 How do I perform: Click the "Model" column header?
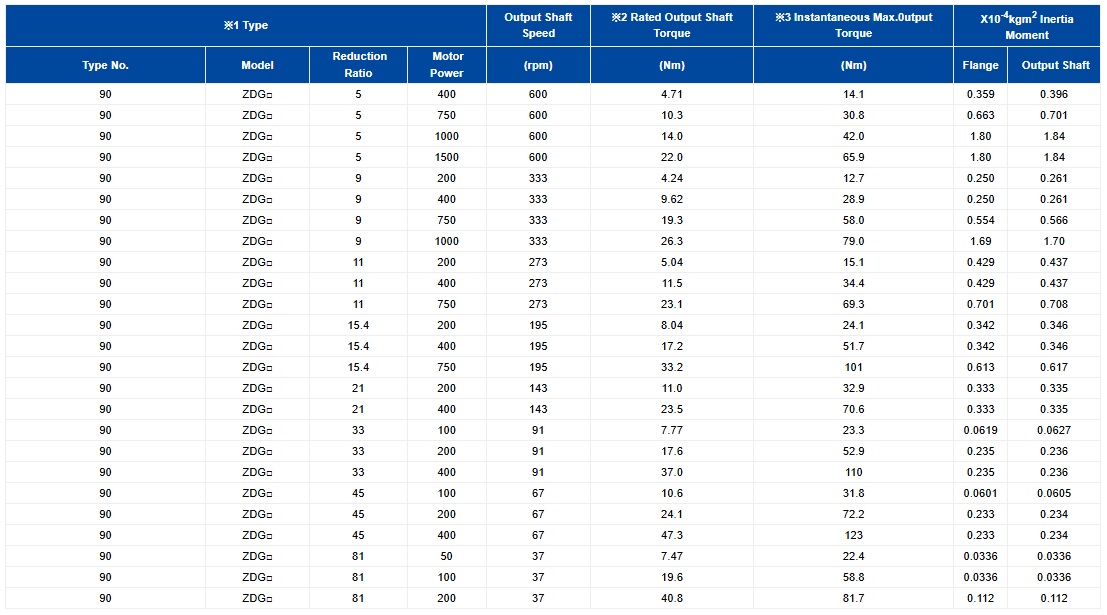coord(257,65)
